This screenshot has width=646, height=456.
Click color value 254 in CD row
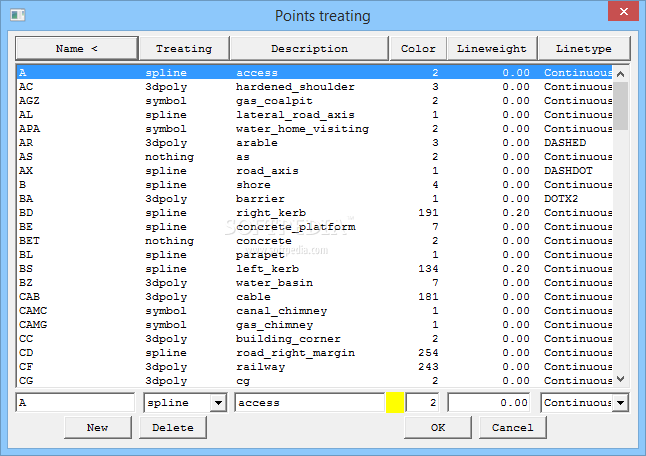point(428,353)
